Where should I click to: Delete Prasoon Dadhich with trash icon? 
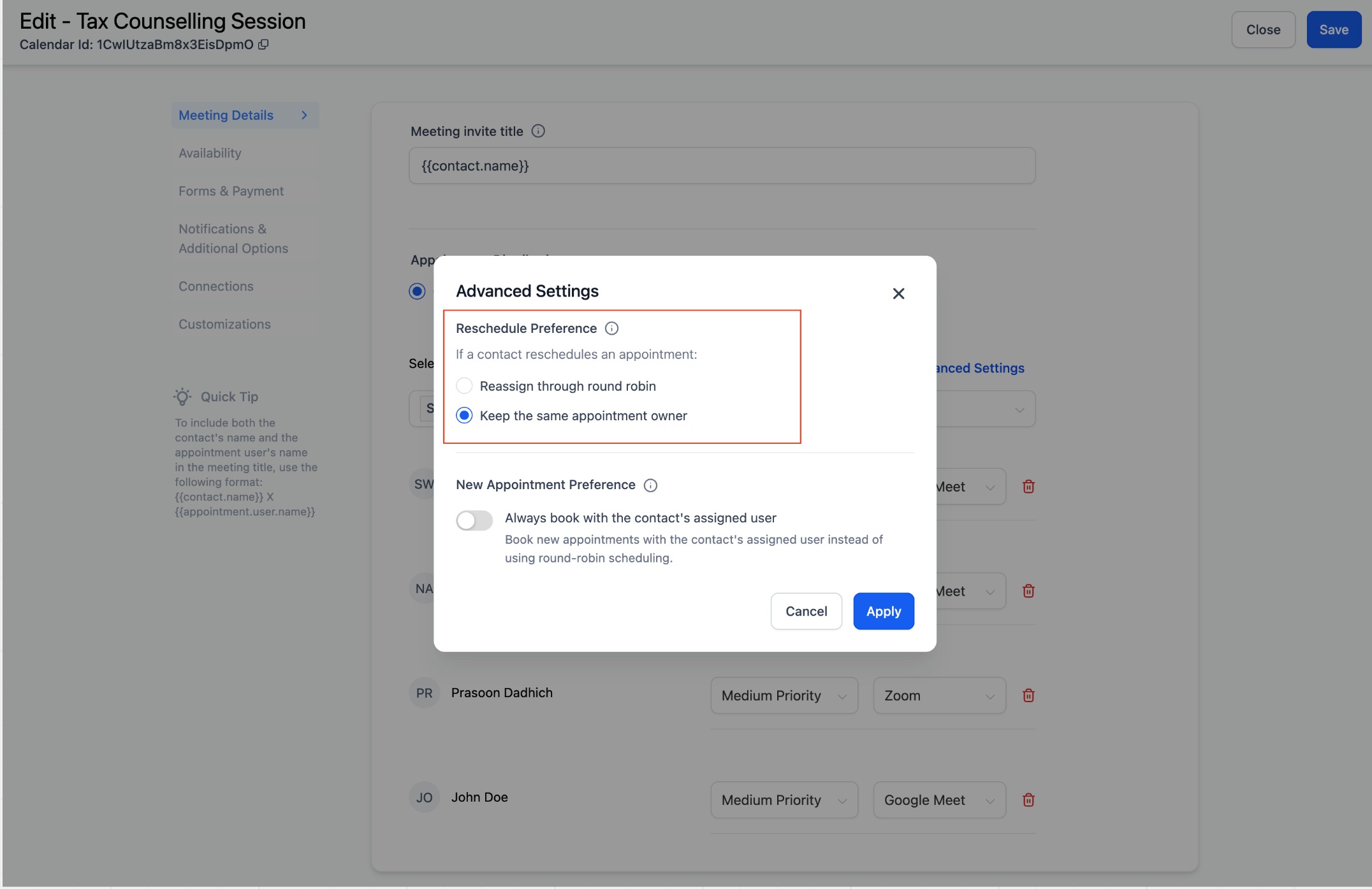tap(1028, 696)
